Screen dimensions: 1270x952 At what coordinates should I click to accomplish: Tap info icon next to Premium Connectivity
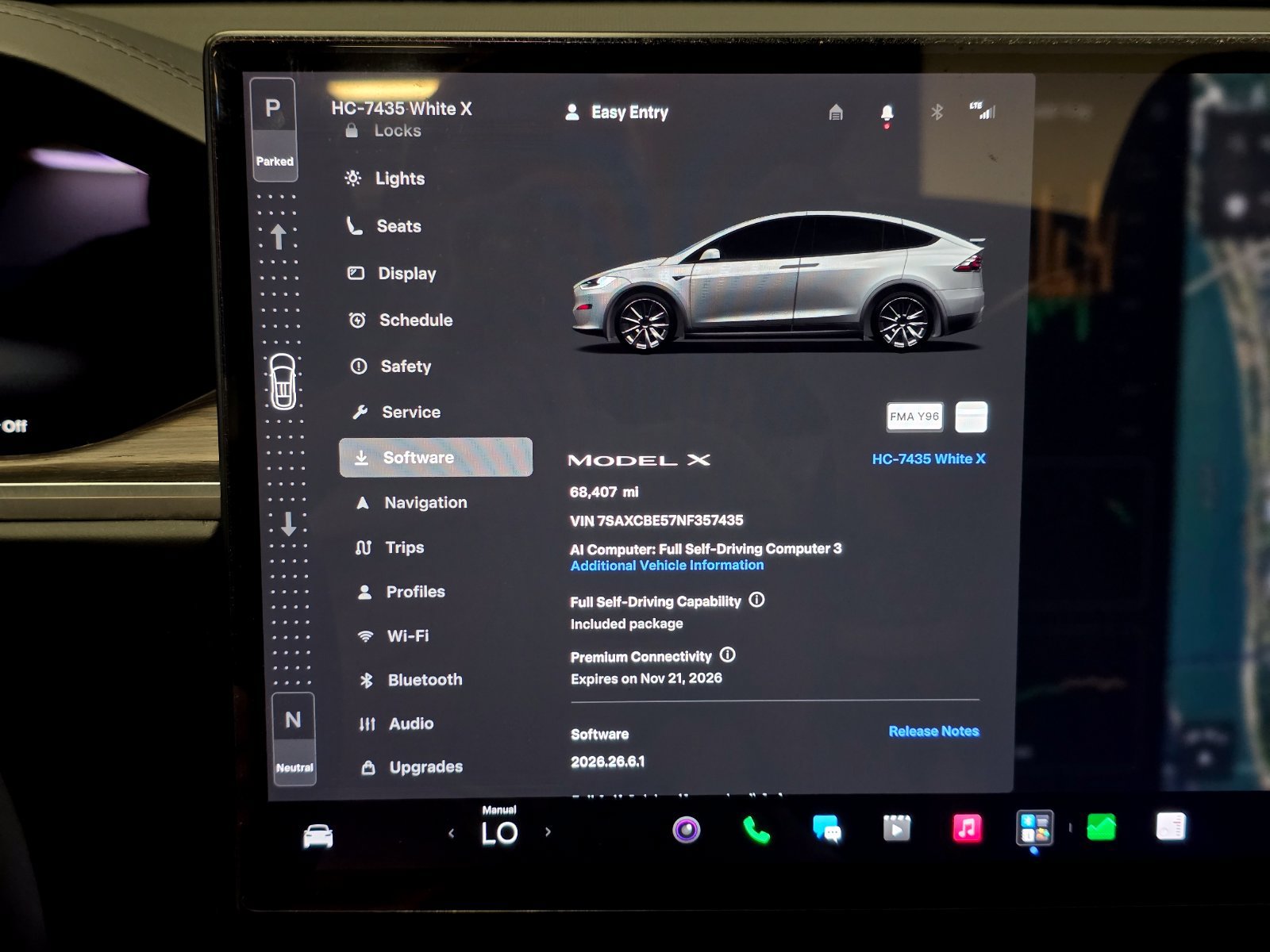pos(728,654)
